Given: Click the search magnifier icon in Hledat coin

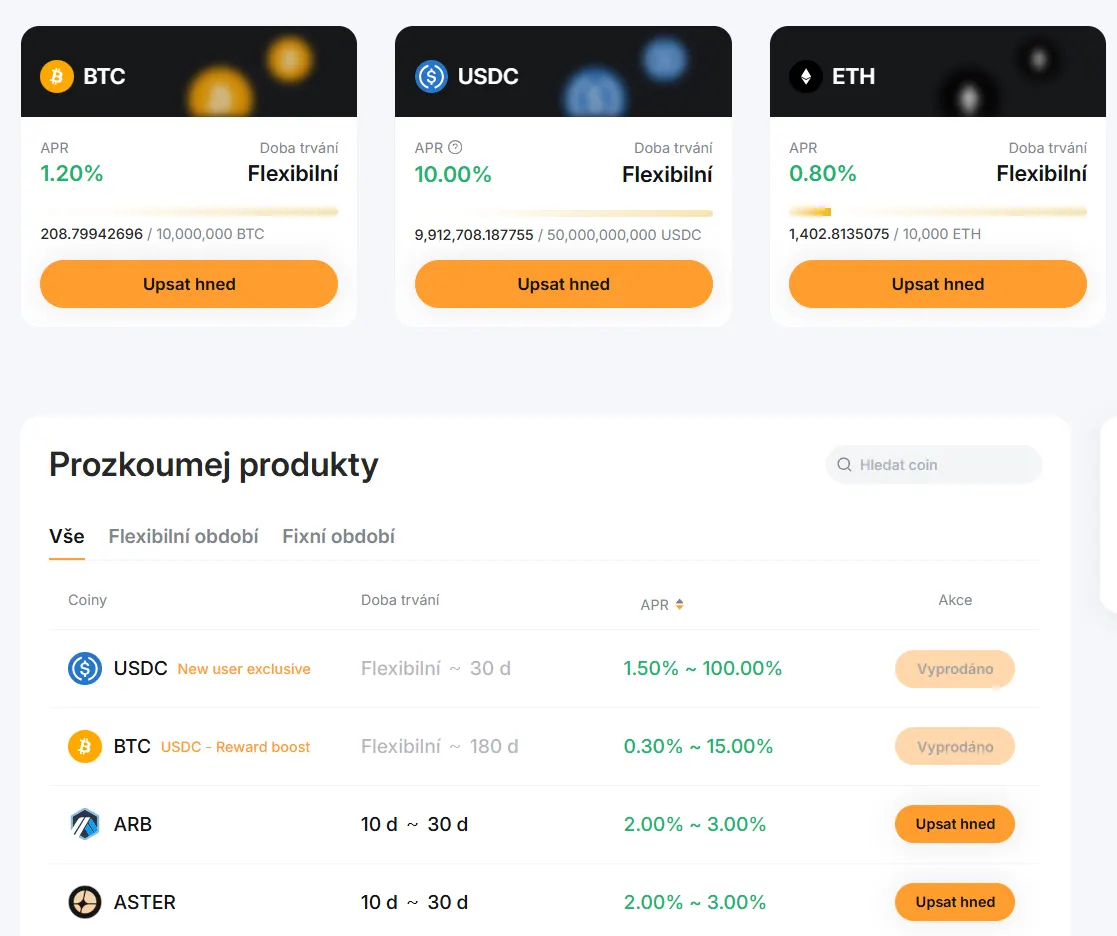Looking at the screenshot, I should 844,464.
